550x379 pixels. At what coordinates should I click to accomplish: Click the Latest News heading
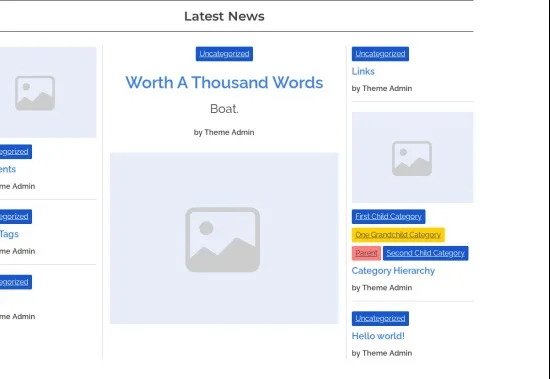[224, 16]
